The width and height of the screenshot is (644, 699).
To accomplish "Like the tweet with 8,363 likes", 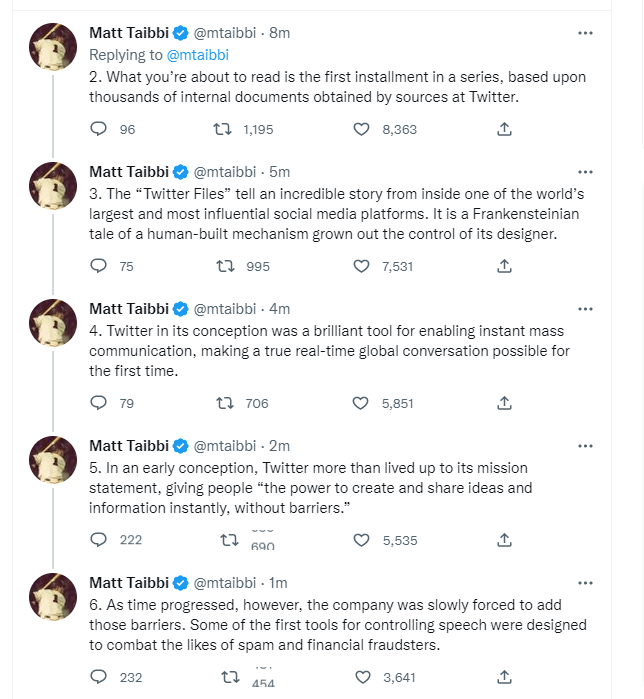I will click(361, 129).
